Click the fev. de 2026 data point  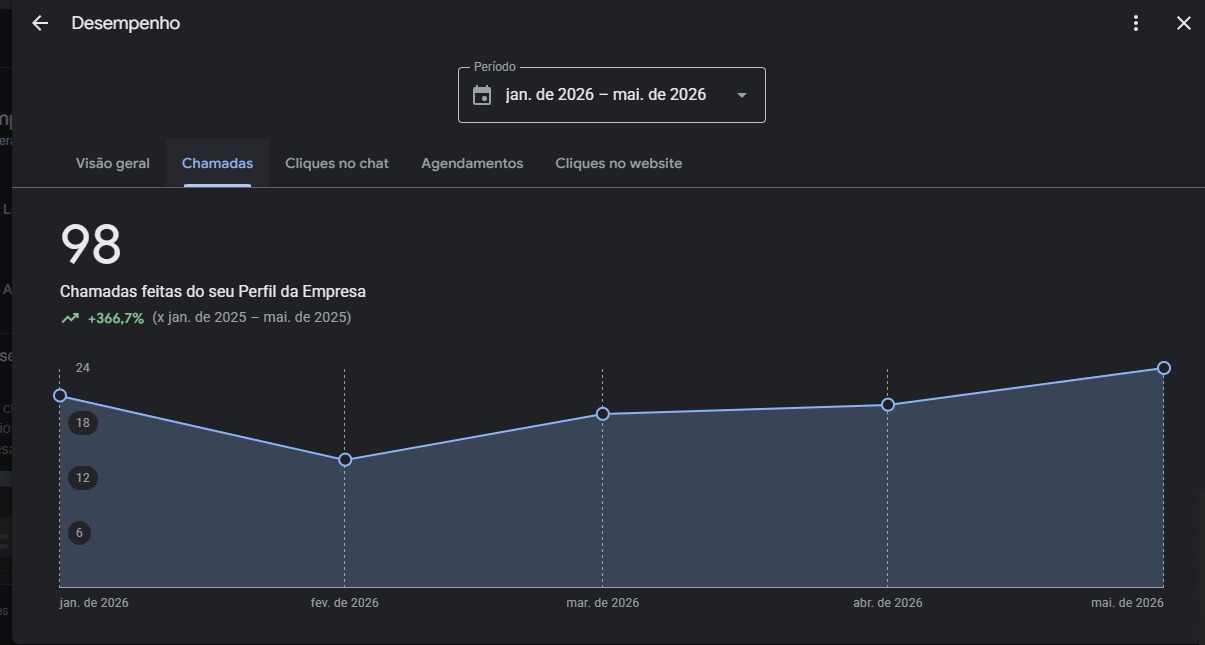tap(345, 460)
